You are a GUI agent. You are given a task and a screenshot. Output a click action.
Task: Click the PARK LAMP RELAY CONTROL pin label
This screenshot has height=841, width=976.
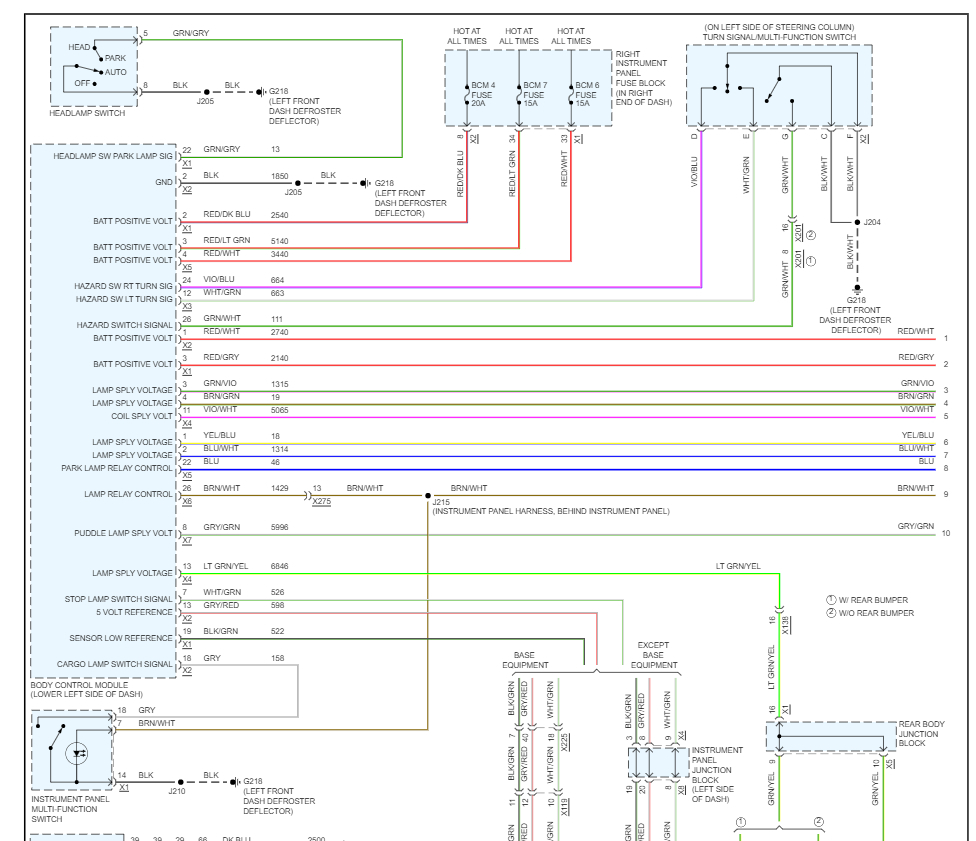(116, 468)
